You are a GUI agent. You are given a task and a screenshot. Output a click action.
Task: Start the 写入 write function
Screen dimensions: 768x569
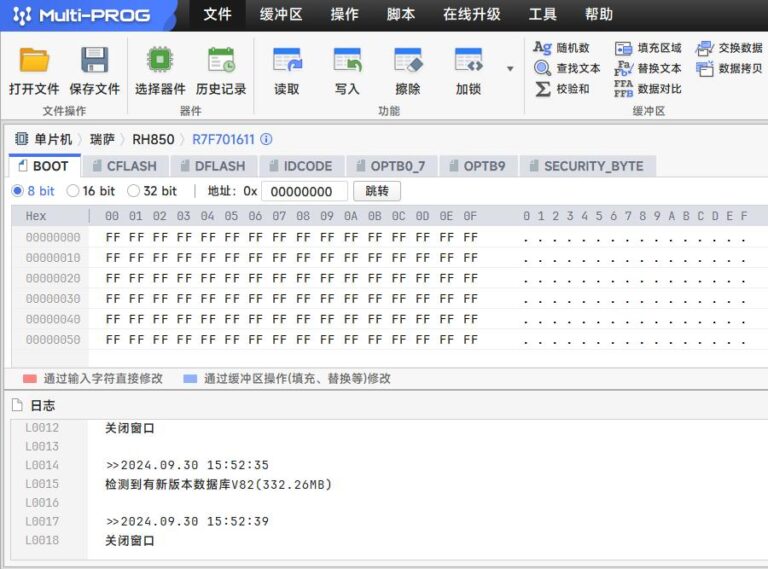pyautogui.click(x=347, y=60)
